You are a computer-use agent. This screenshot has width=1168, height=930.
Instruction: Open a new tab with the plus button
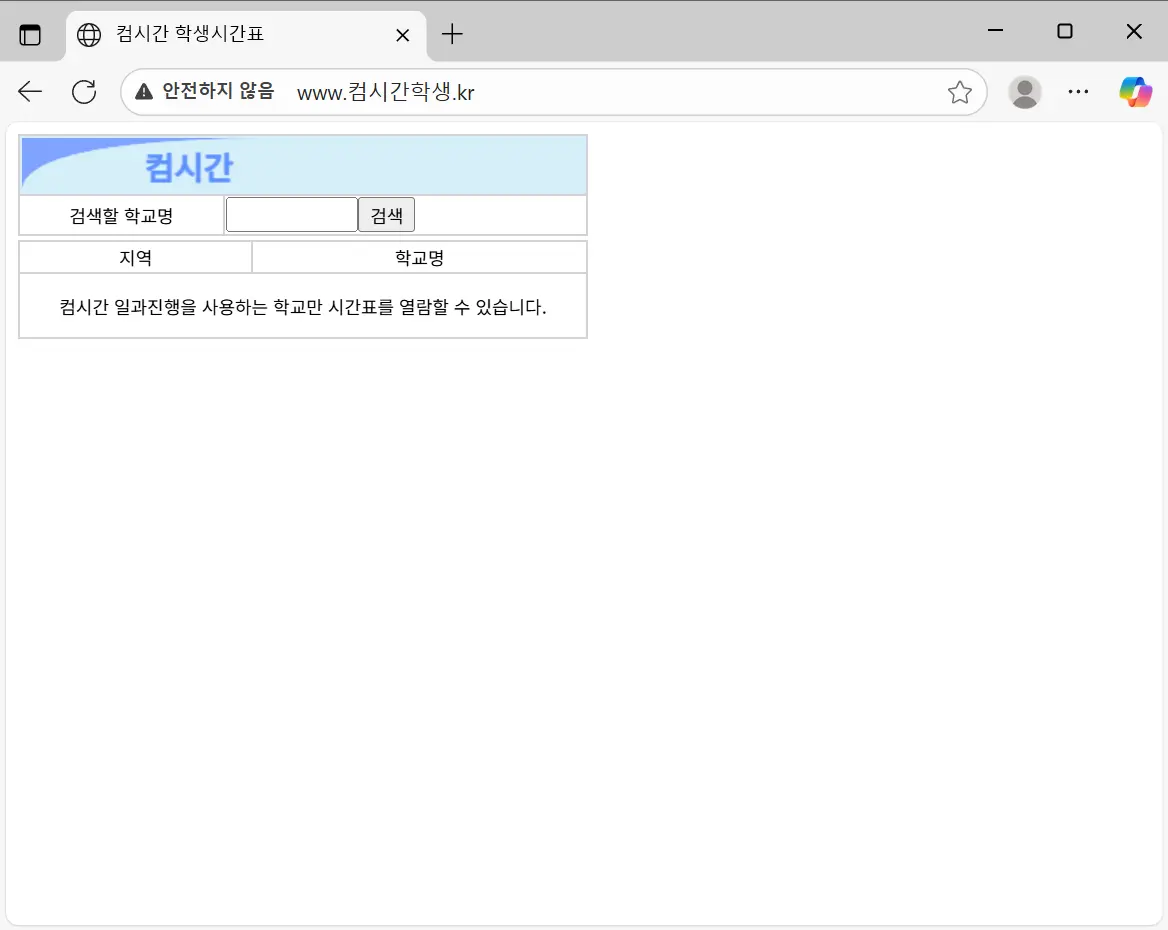click(x=452, y=33)
